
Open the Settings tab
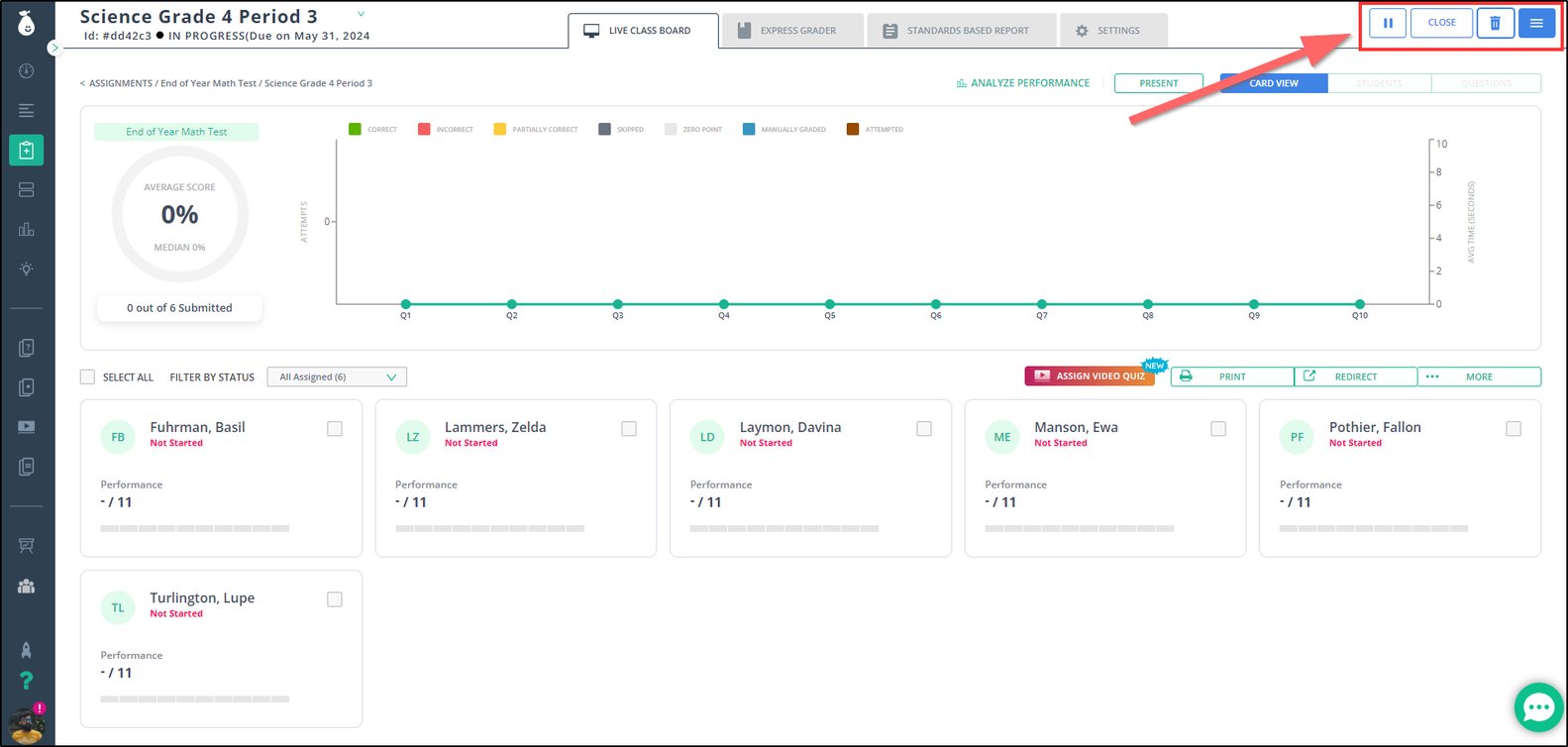click(x=1113, y=31)
